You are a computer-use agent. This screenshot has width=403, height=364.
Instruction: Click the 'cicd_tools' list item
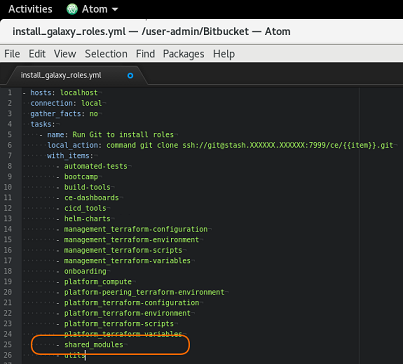(x=85, y=208)
